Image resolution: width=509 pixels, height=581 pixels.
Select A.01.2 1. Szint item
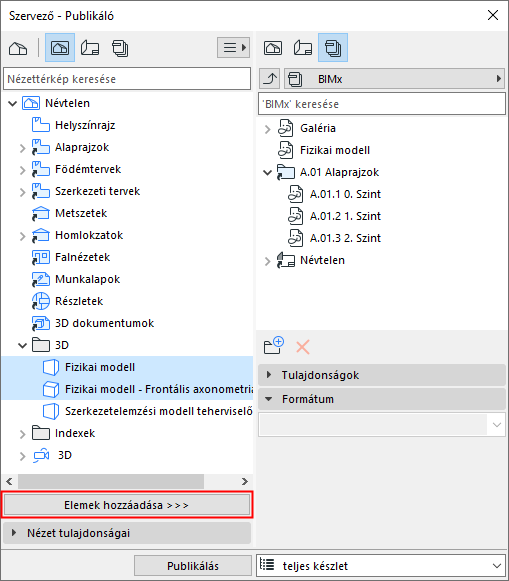345,216
